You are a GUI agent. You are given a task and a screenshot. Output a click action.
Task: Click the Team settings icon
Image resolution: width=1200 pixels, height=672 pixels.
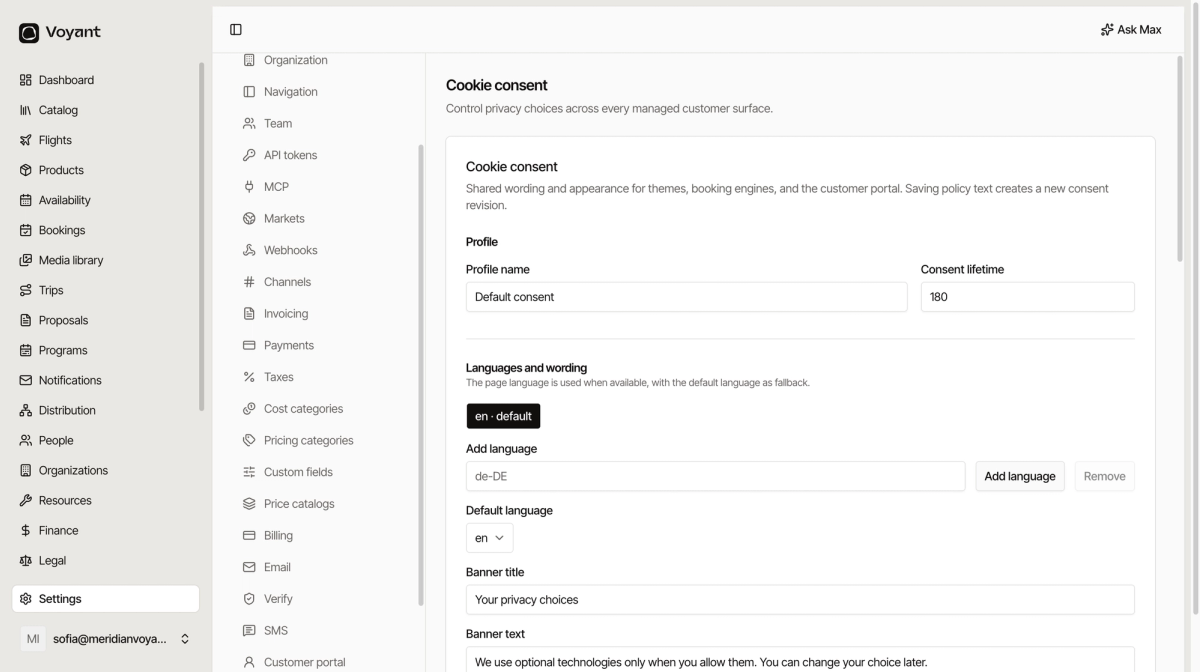(x=249, y=124)
